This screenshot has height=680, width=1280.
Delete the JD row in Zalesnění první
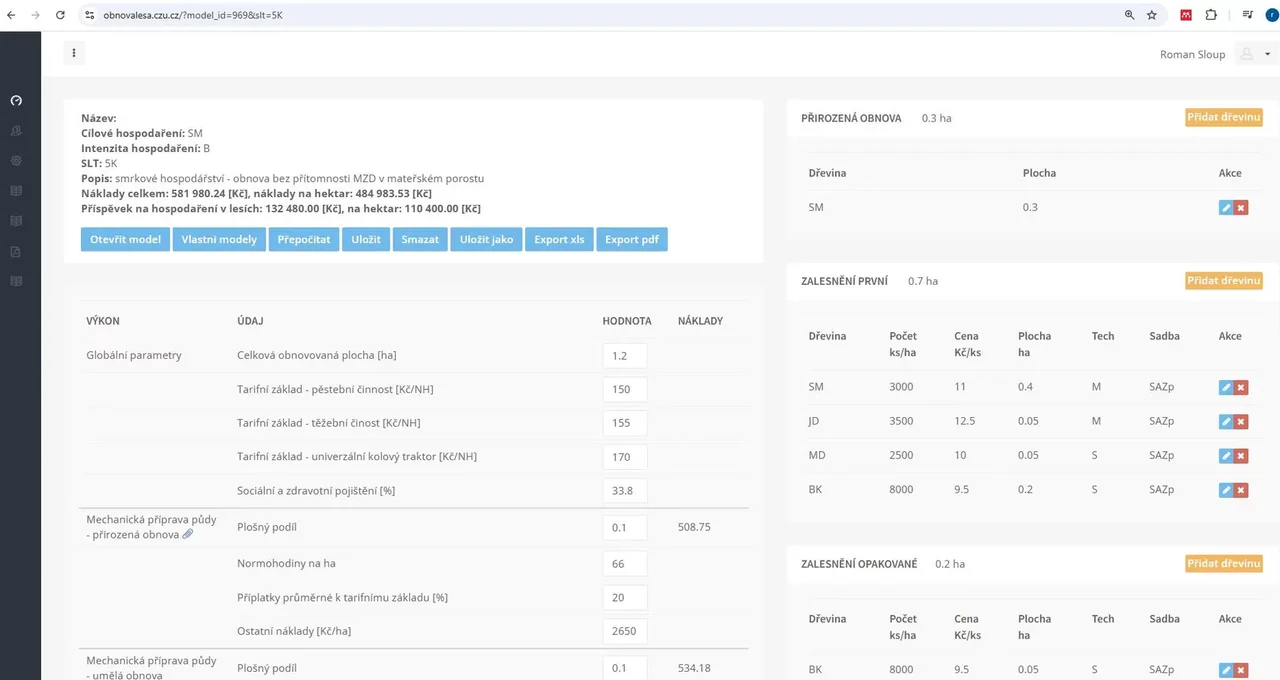pos(1241,421)
